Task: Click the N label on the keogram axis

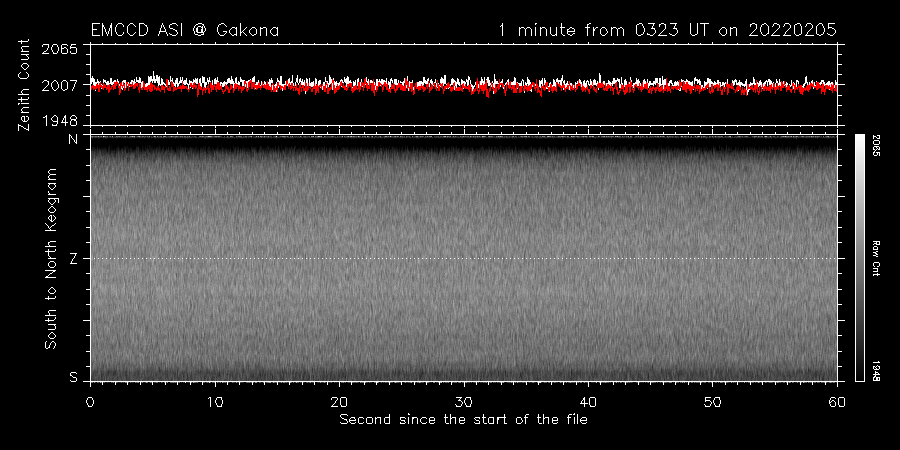Action: pos(73,139)
